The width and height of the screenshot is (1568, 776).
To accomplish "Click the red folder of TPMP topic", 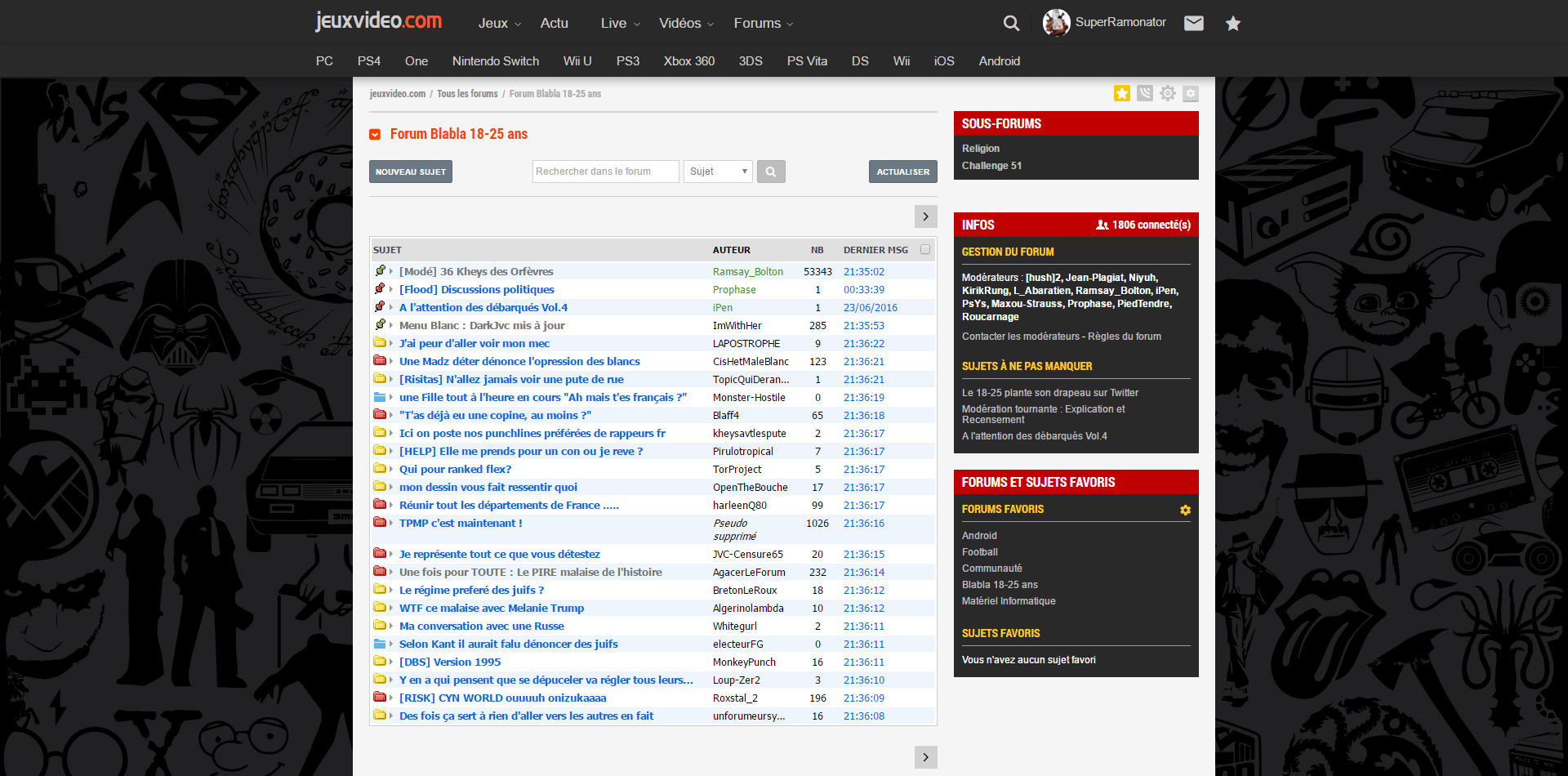I will pyautogui.click(x=380, y=523).
